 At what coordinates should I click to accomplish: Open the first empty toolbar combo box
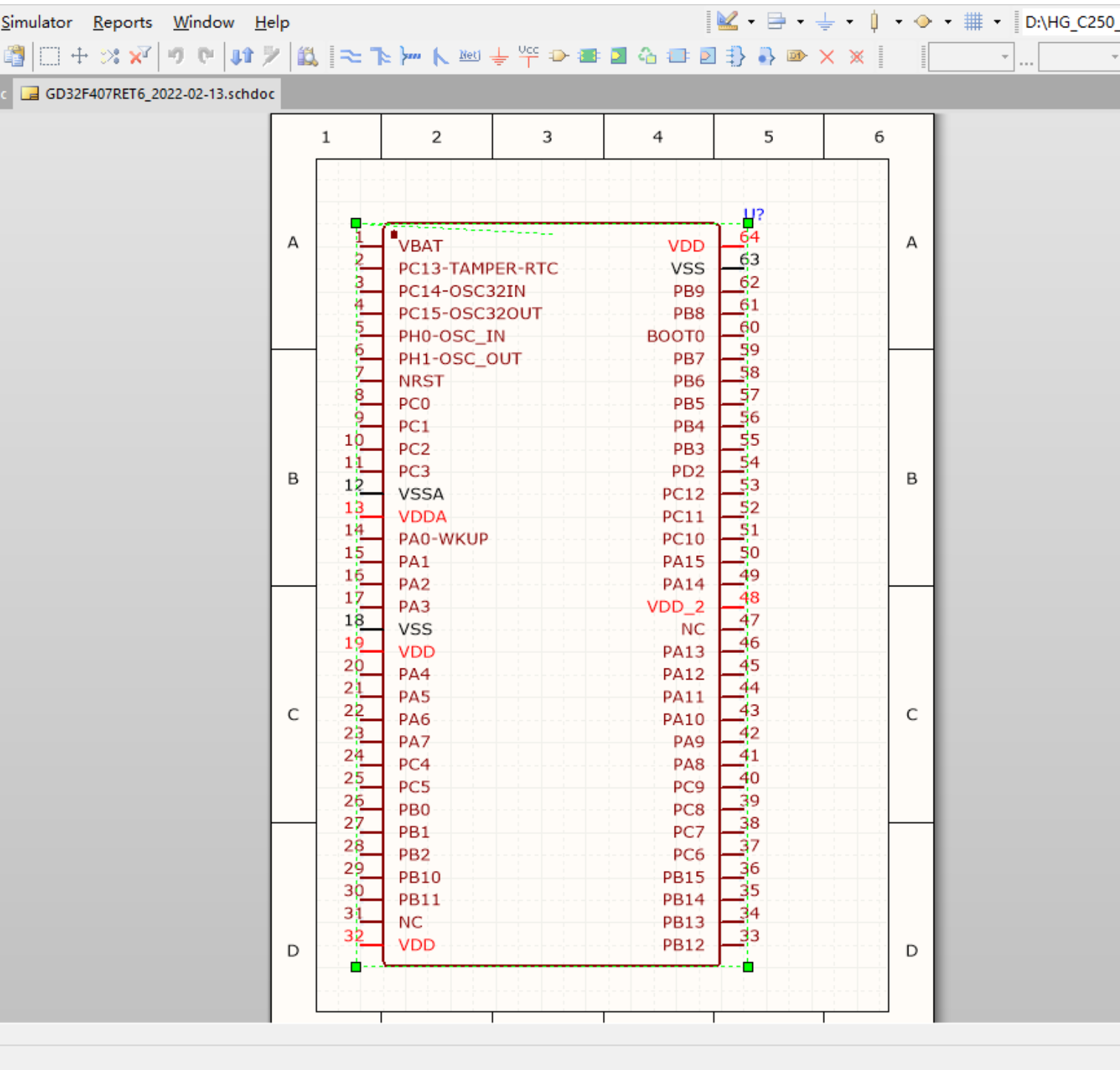pyautogui.click(x=971, y=56)
